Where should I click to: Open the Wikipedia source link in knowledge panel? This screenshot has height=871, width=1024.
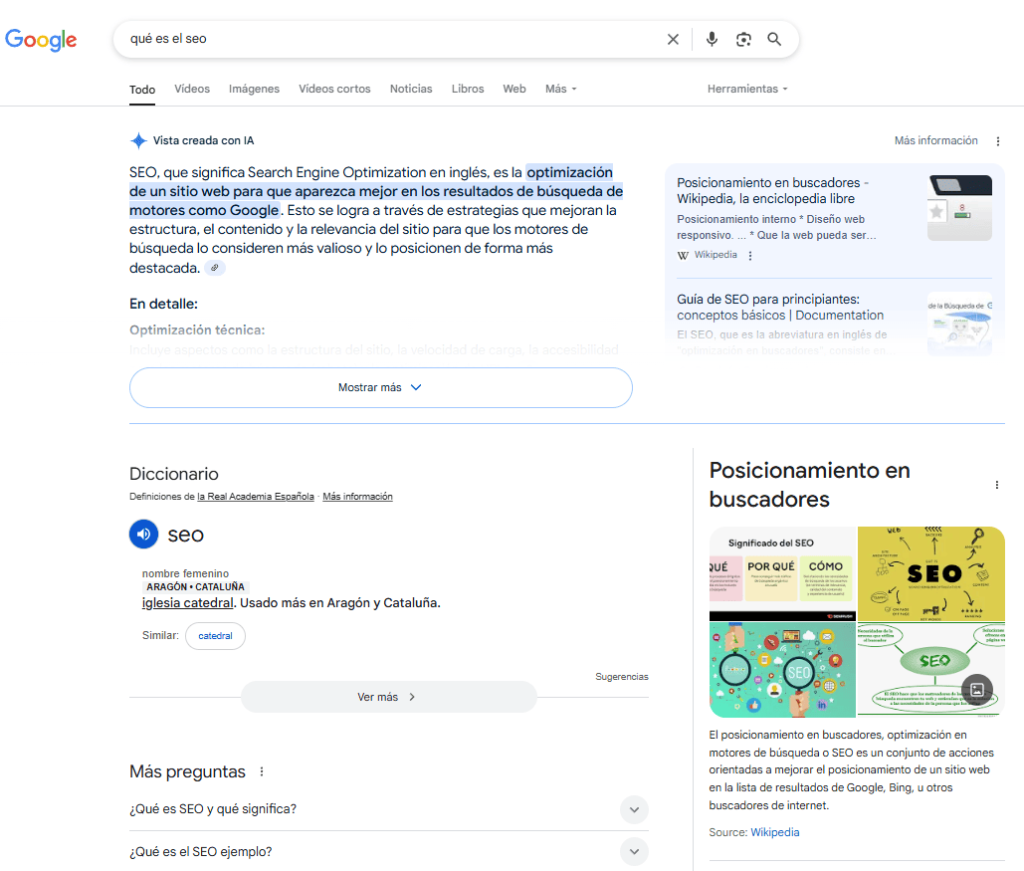(x=775, y=832)
